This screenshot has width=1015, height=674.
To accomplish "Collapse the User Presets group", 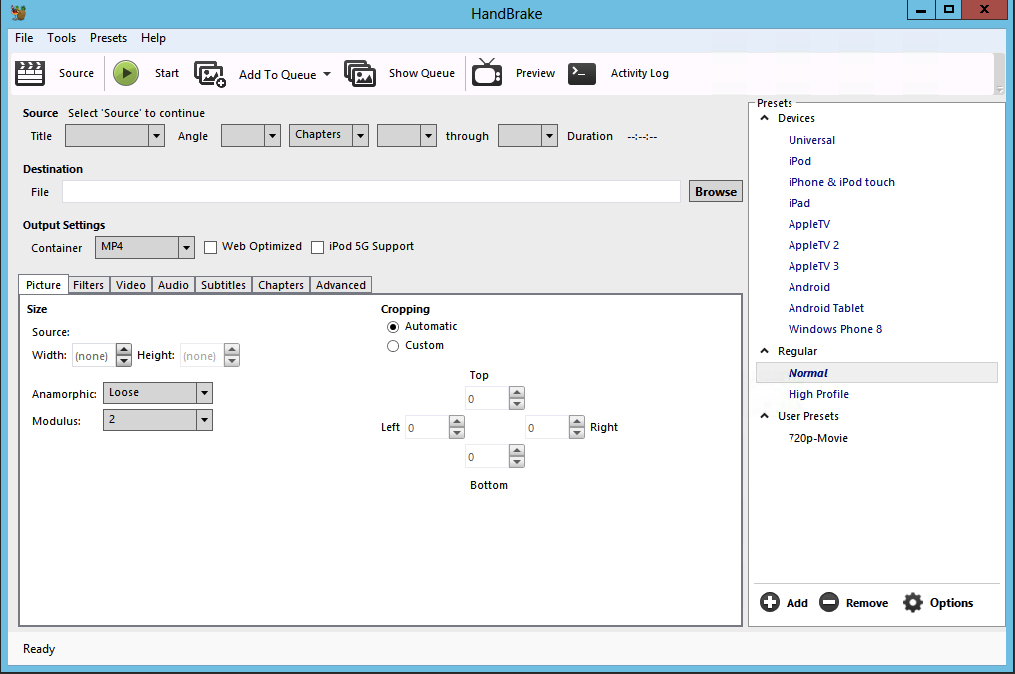I will pyautogui.click(x=764, y=416).
